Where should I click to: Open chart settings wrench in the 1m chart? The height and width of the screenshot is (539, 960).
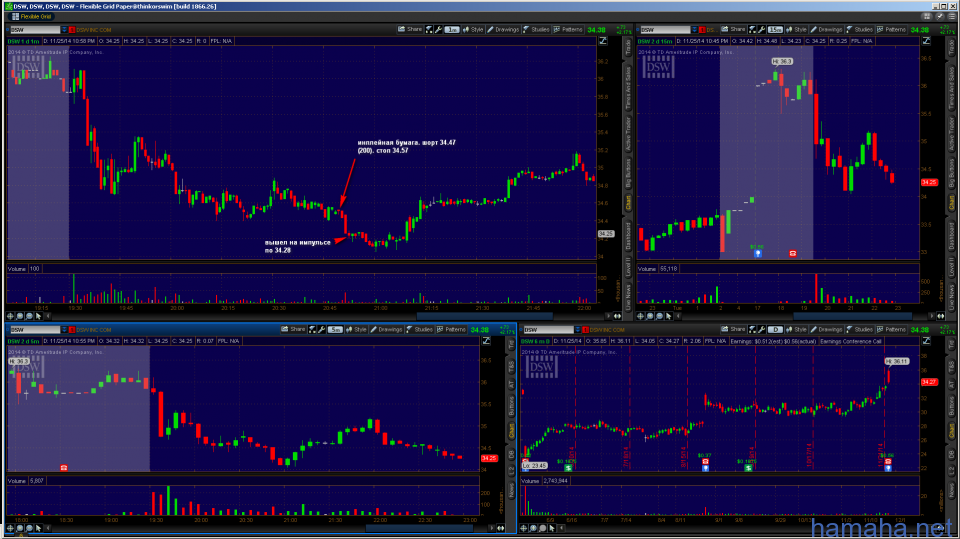pyautogui.click(x=438, y=29)
